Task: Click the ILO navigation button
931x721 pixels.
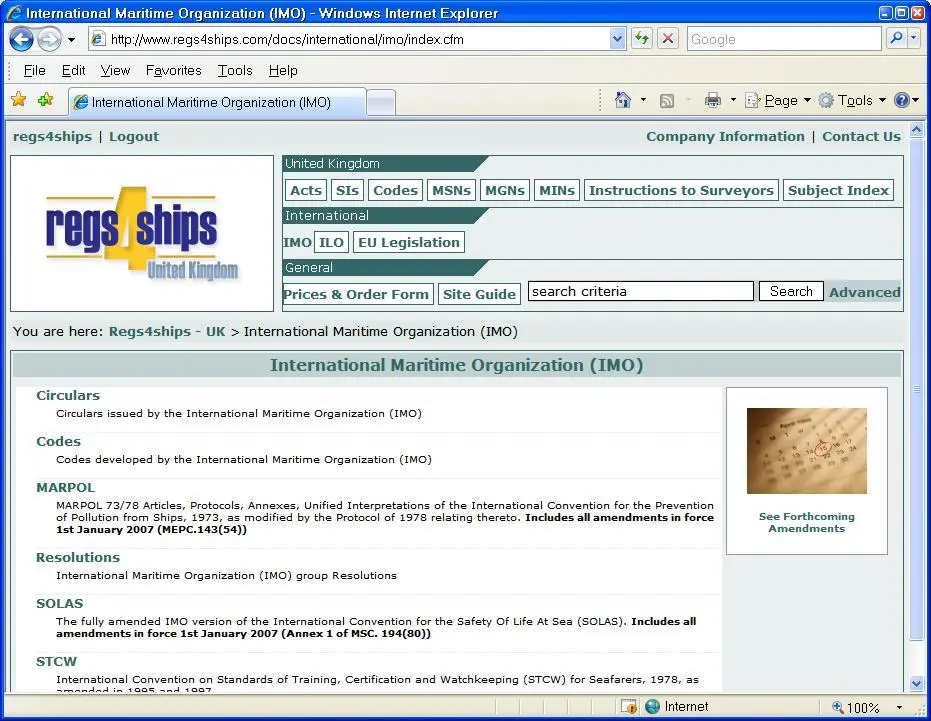Action: (x=331, y=242)
